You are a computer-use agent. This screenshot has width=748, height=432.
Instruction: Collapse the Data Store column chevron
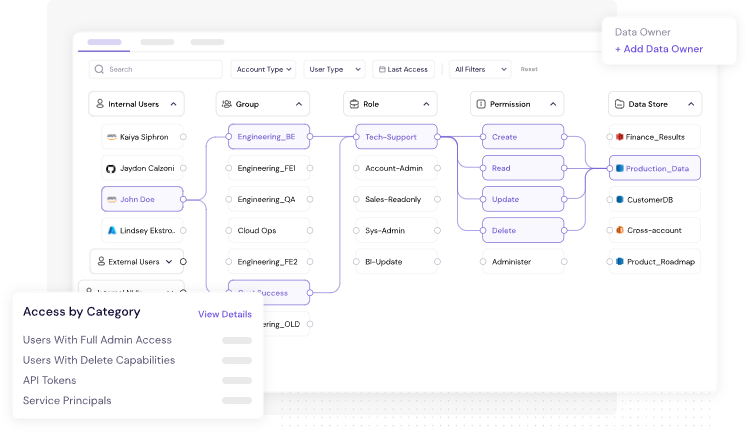tap(691, 104)
